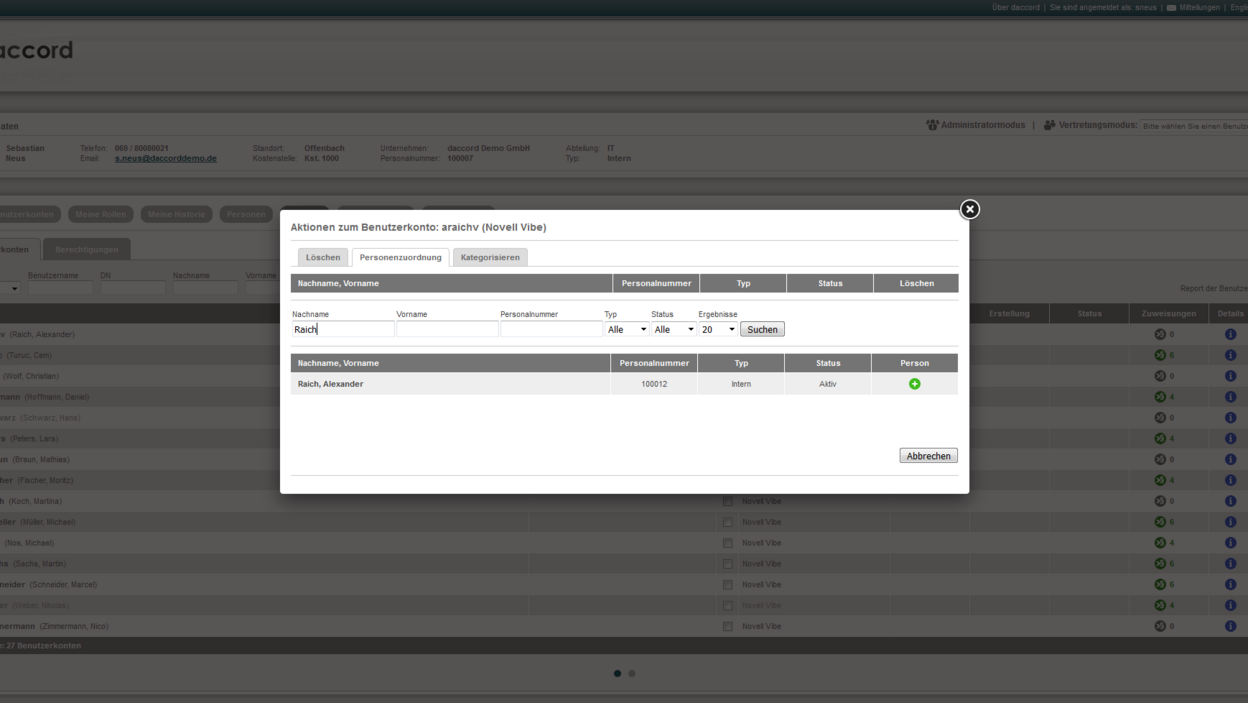Click assignments icon in Fischer, Moritz row

coord(1160,480)
